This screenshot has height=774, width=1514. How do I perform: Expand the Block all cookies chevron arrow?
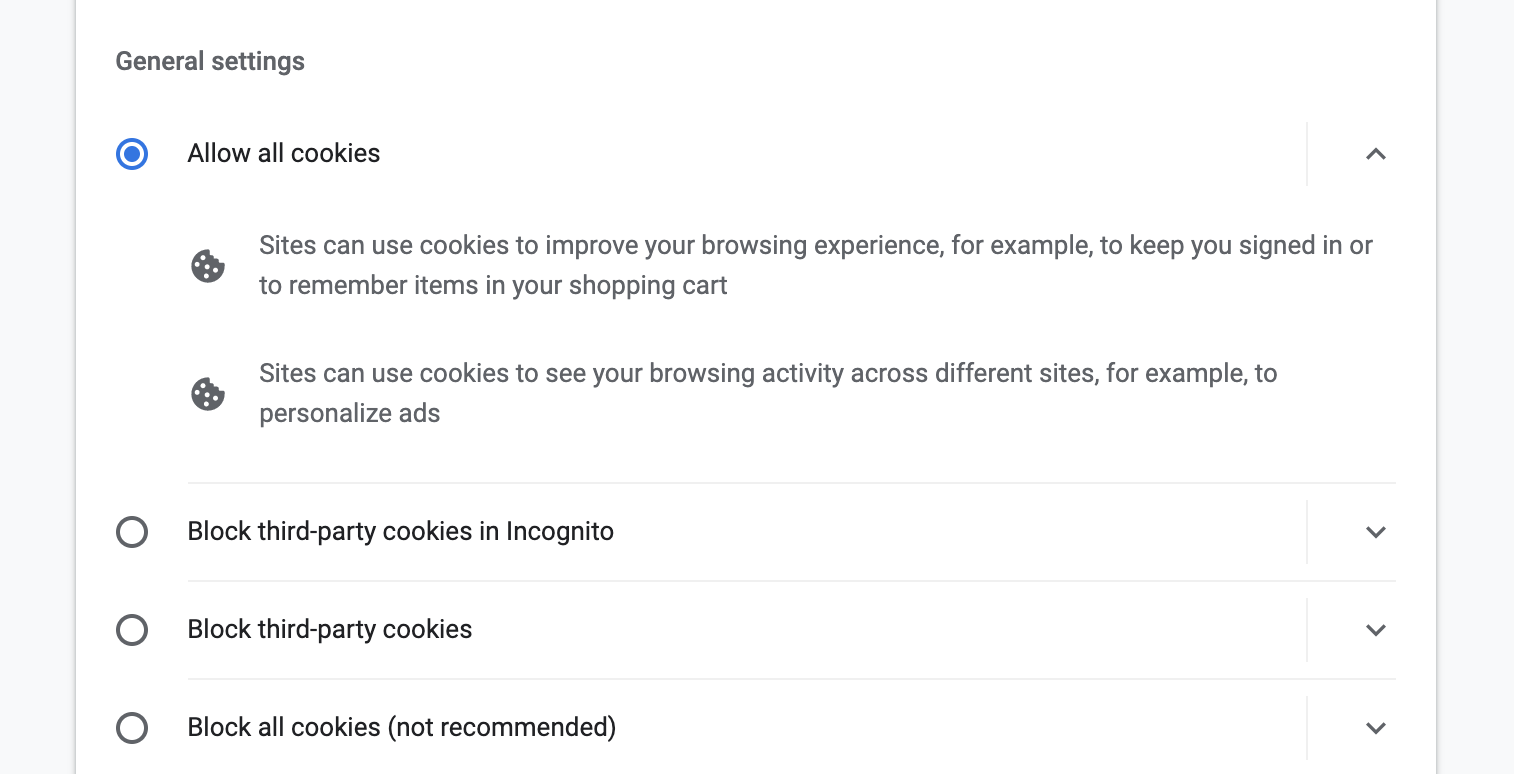click(x=1376, y=728)
